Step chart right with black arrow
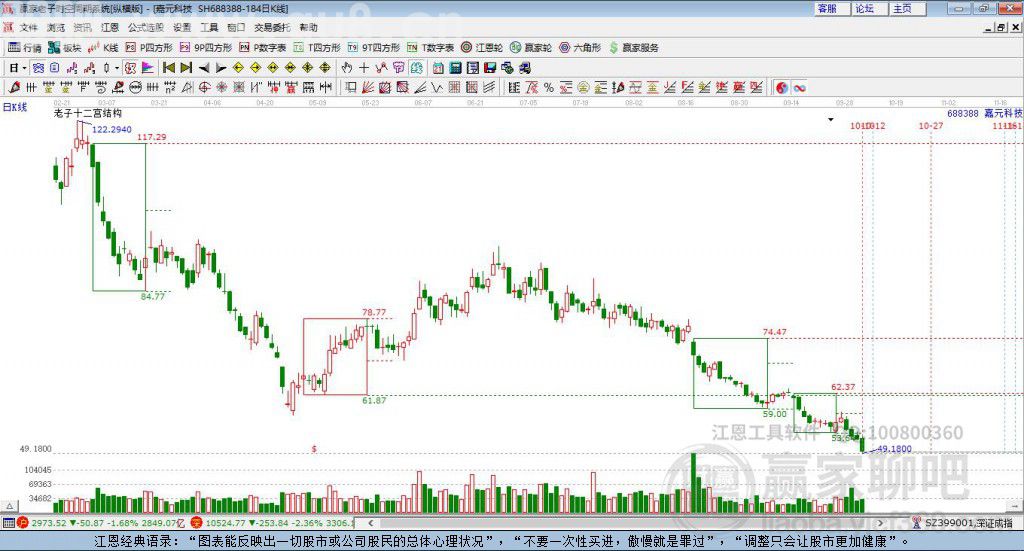 (221, 68)
